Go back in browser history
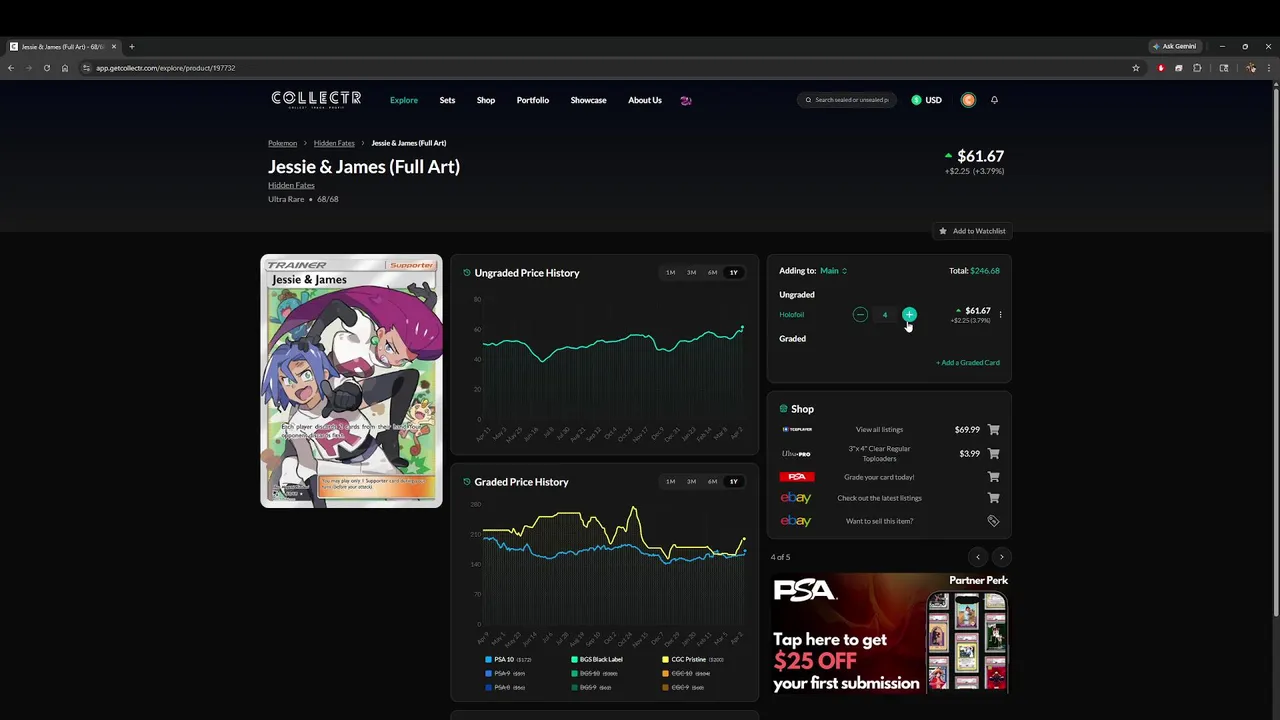Viewport: 1280px width, 720px height. [10, 68]
